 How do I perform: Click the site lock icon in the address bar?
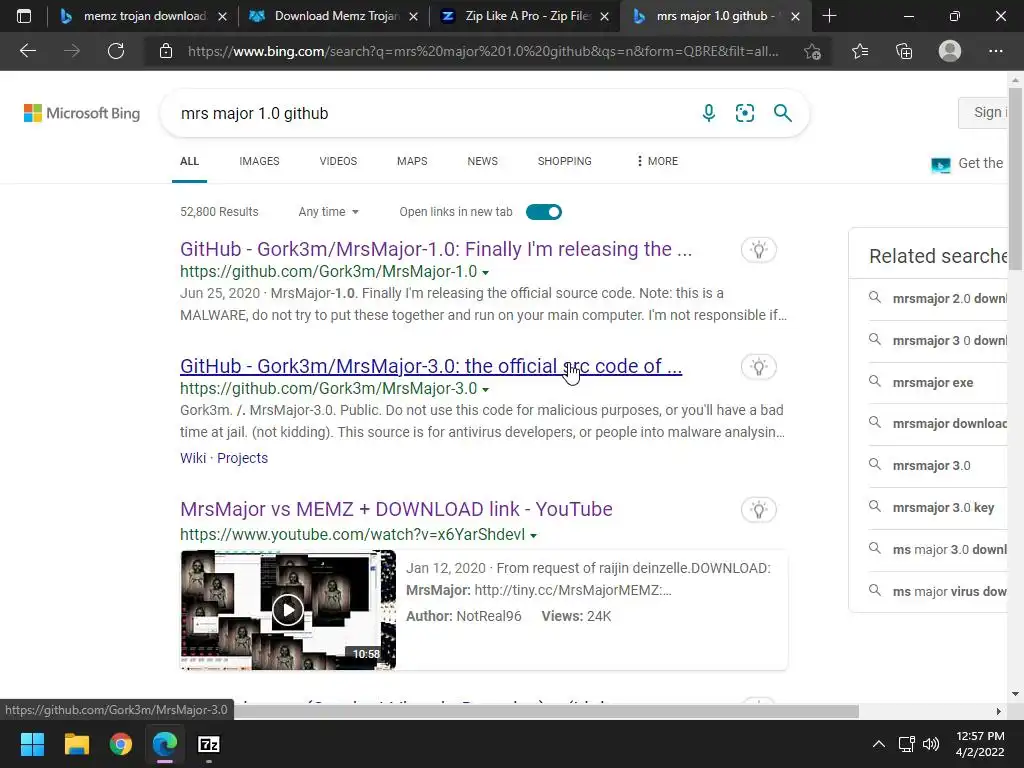166,51
